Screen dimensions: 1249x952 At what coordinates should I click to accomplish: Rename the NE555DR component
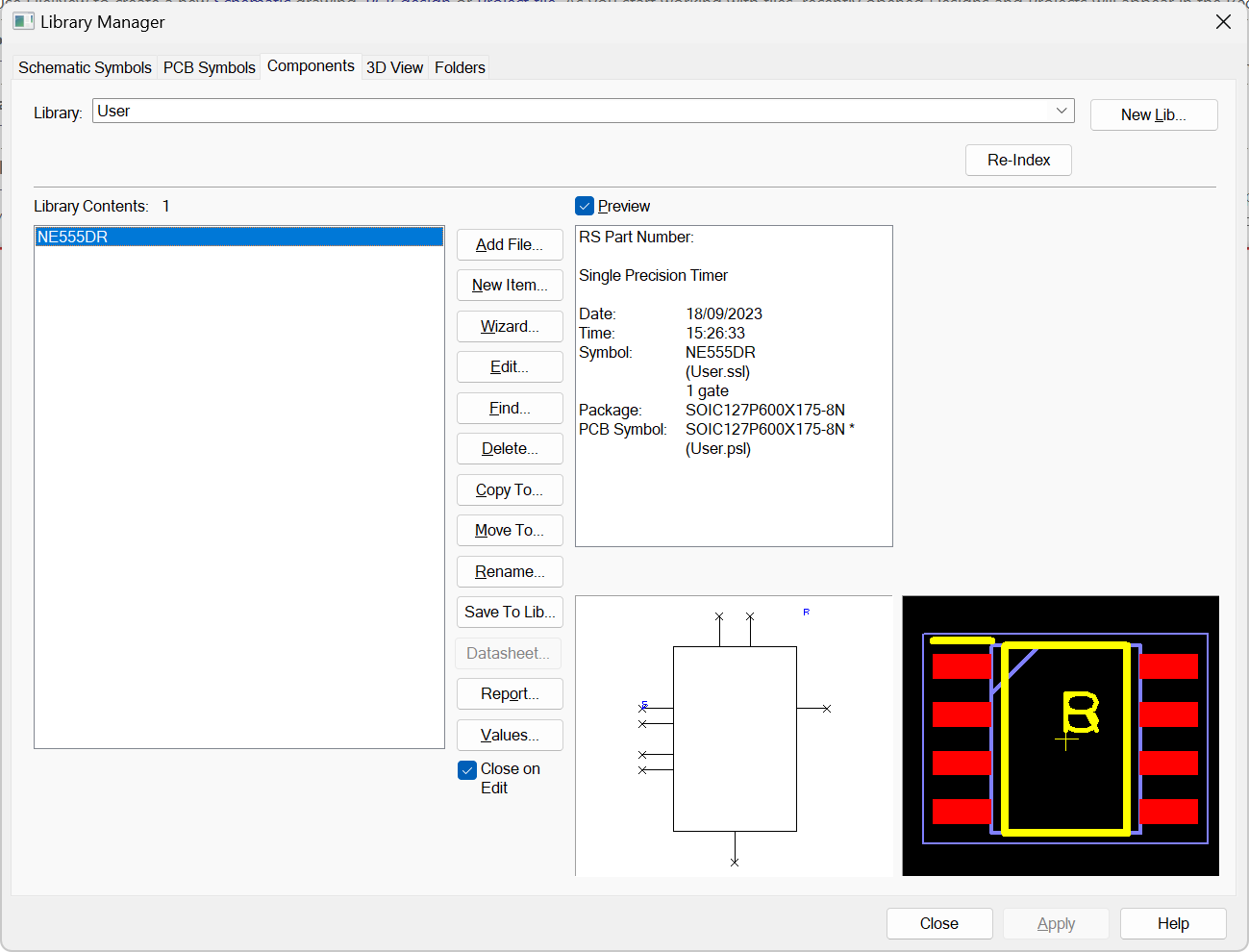(510, 571)
